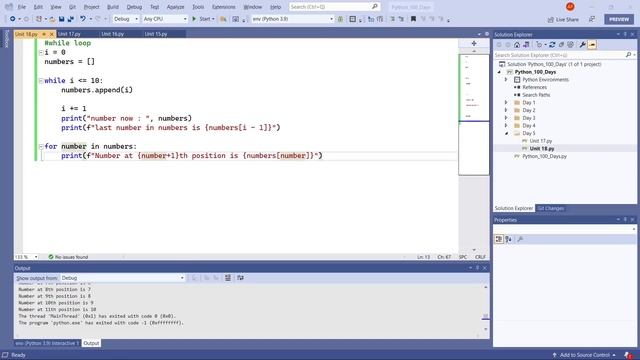Click the Live Share button
The height and width of the screenshot is (360, 640).
point(563,19)
